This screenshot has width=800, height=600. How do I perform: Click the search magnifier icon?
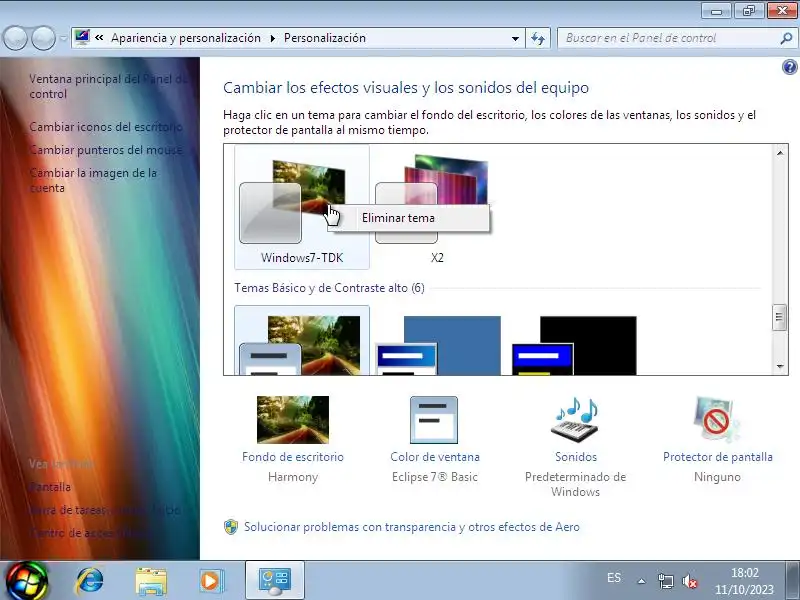tap(786, 38)
